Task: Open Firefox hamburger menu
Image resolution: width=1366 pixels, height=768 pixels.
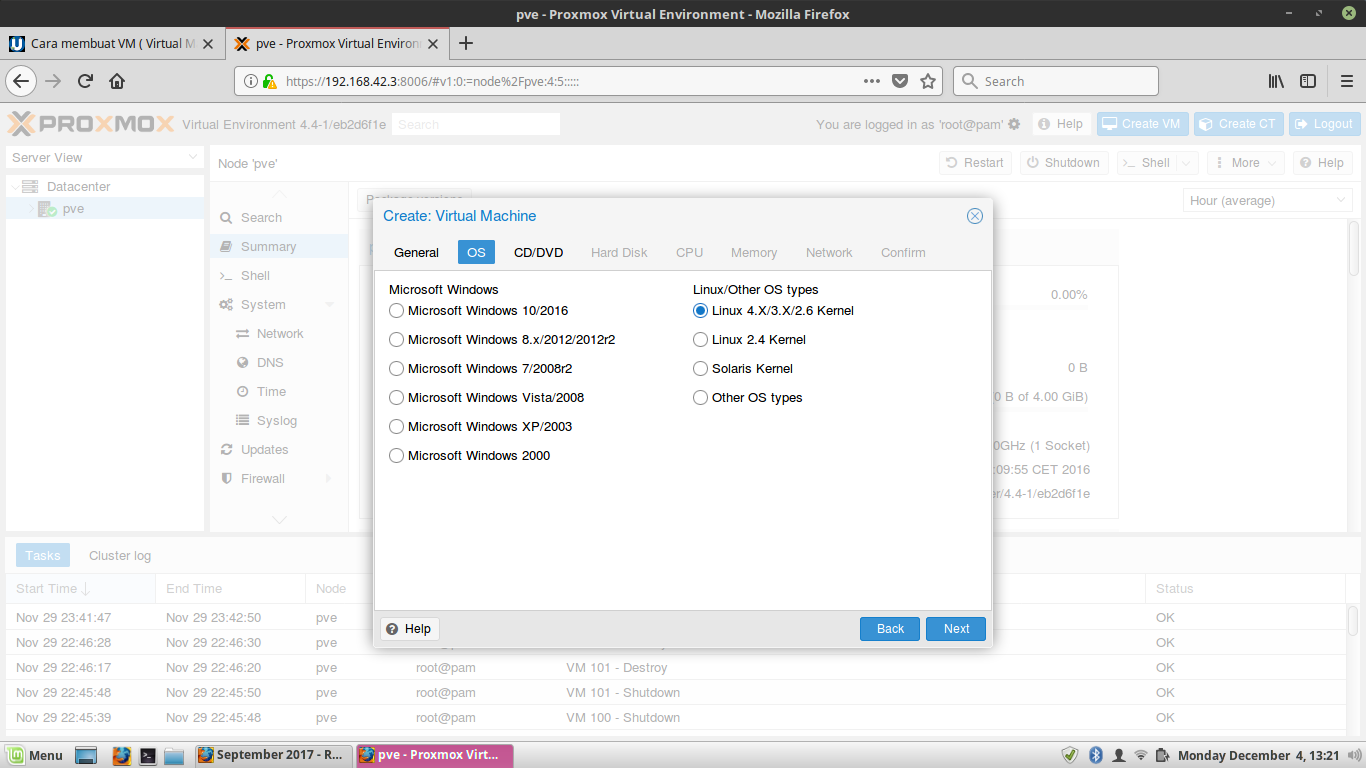Action: 1347,81
